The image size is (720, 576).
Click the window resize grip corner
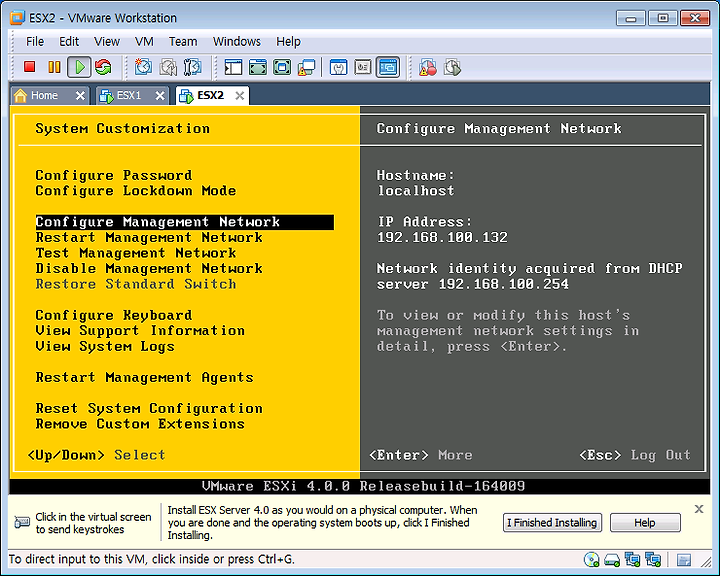point(706,561)
